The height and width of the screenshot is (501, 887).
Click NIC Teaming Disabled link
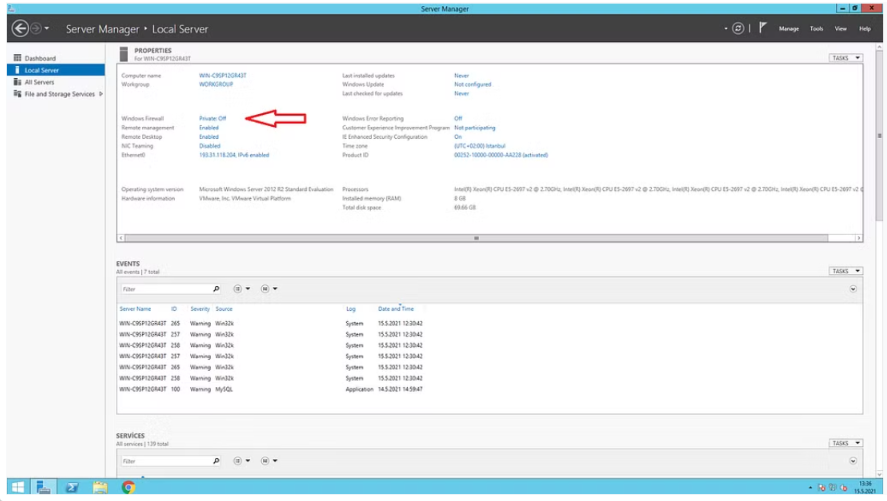(210, 146)
